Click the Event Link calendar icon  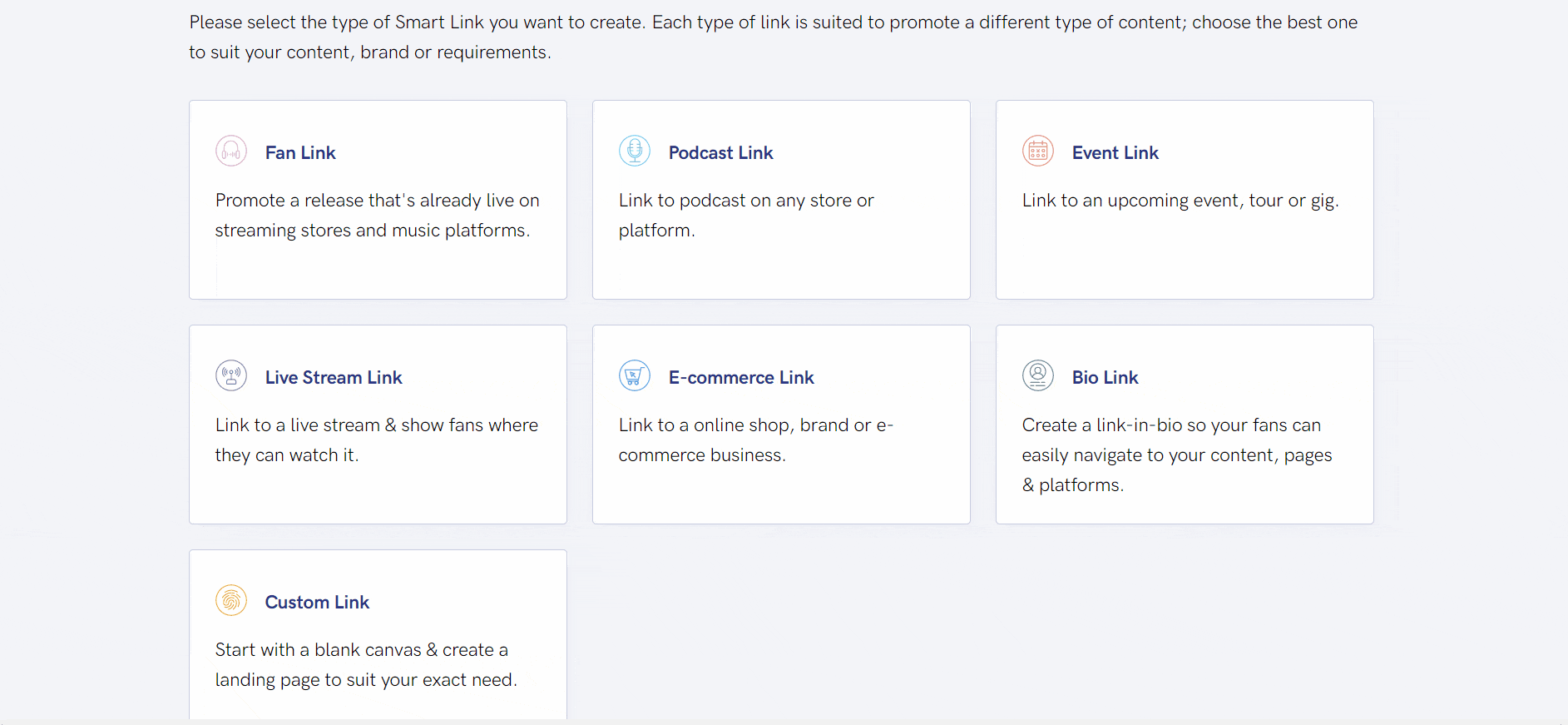(x=1038, y=151)
